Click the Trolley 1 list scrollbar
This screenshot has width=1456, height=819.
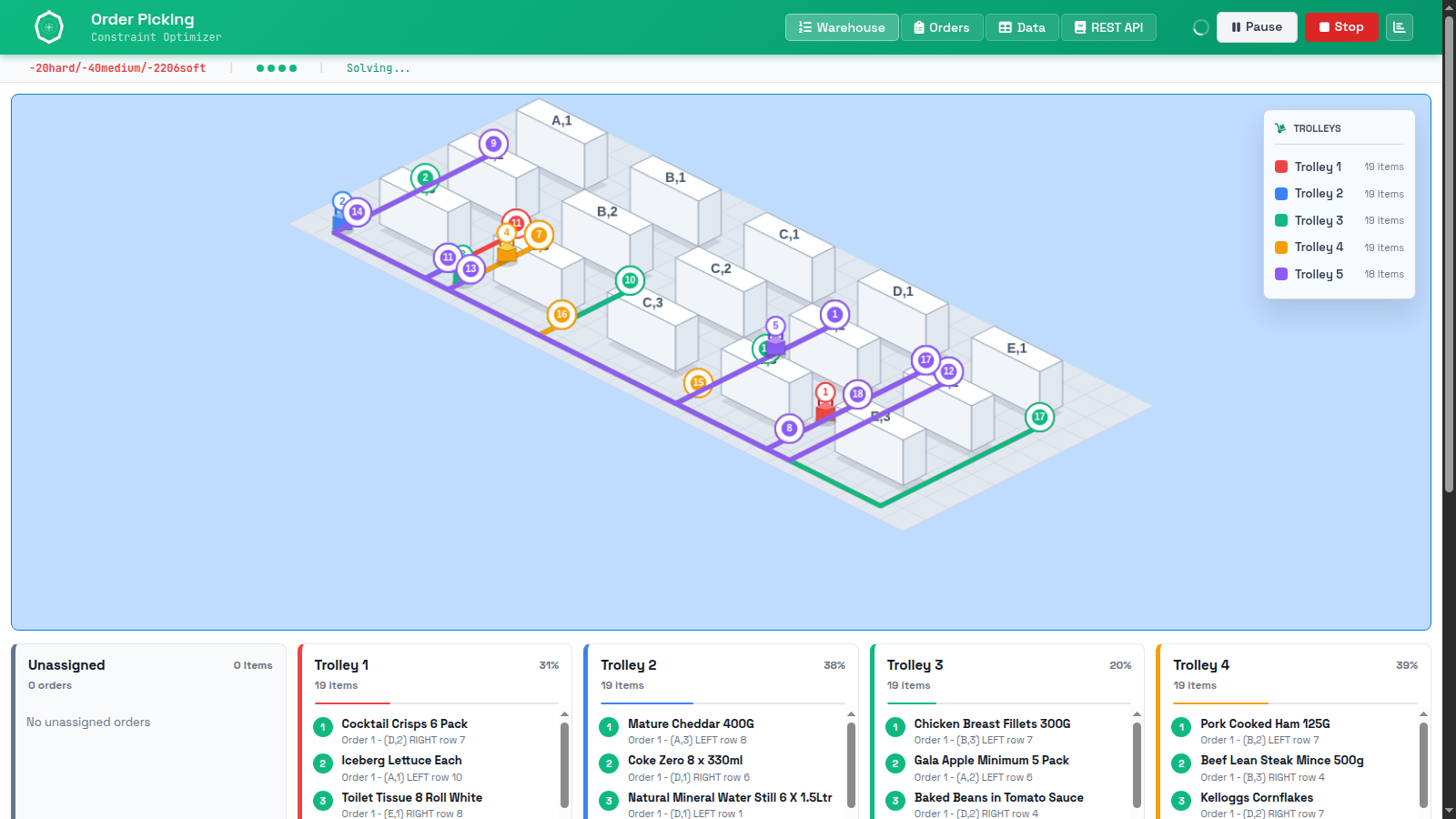(564, 764)
